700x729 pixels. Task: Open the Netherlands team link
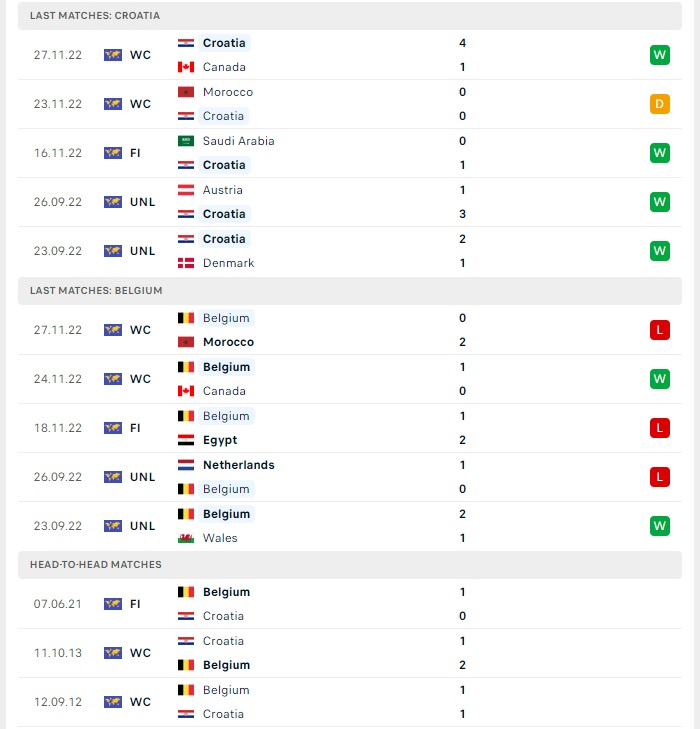(x=239, y=465)
